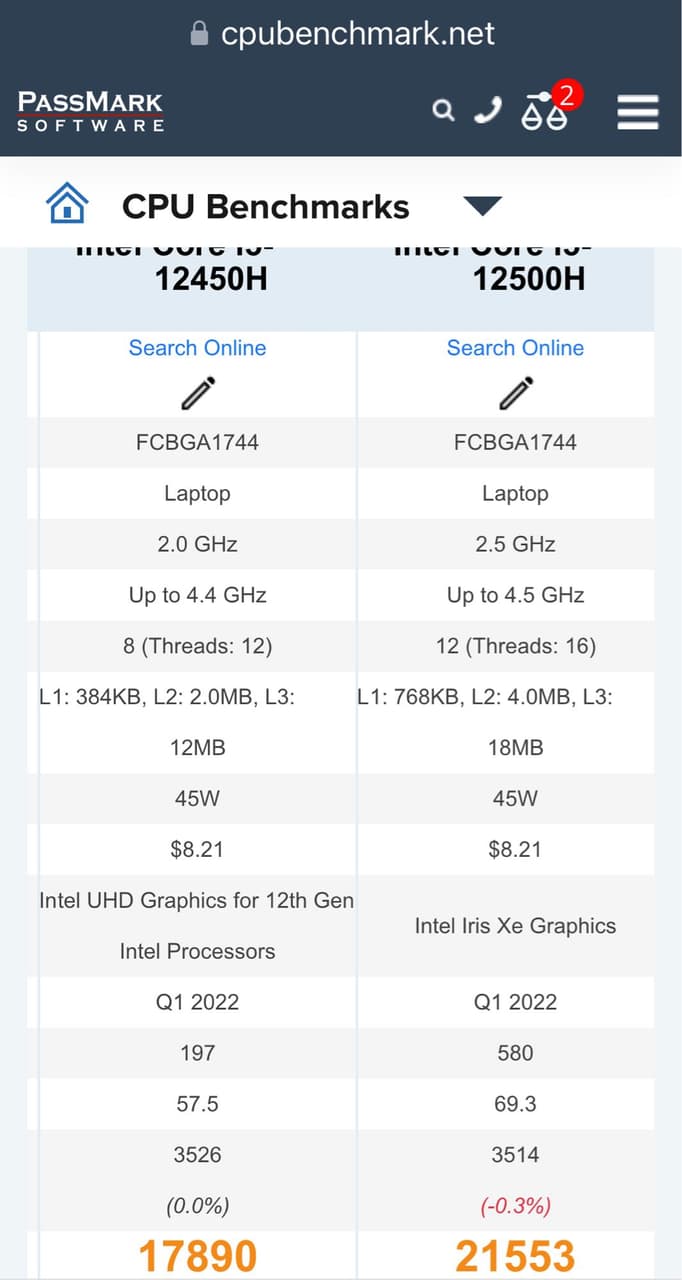Click the PassMark Software logo
Image resolution: width=682 pixels, height=1280 pixels.
[90, 111]
